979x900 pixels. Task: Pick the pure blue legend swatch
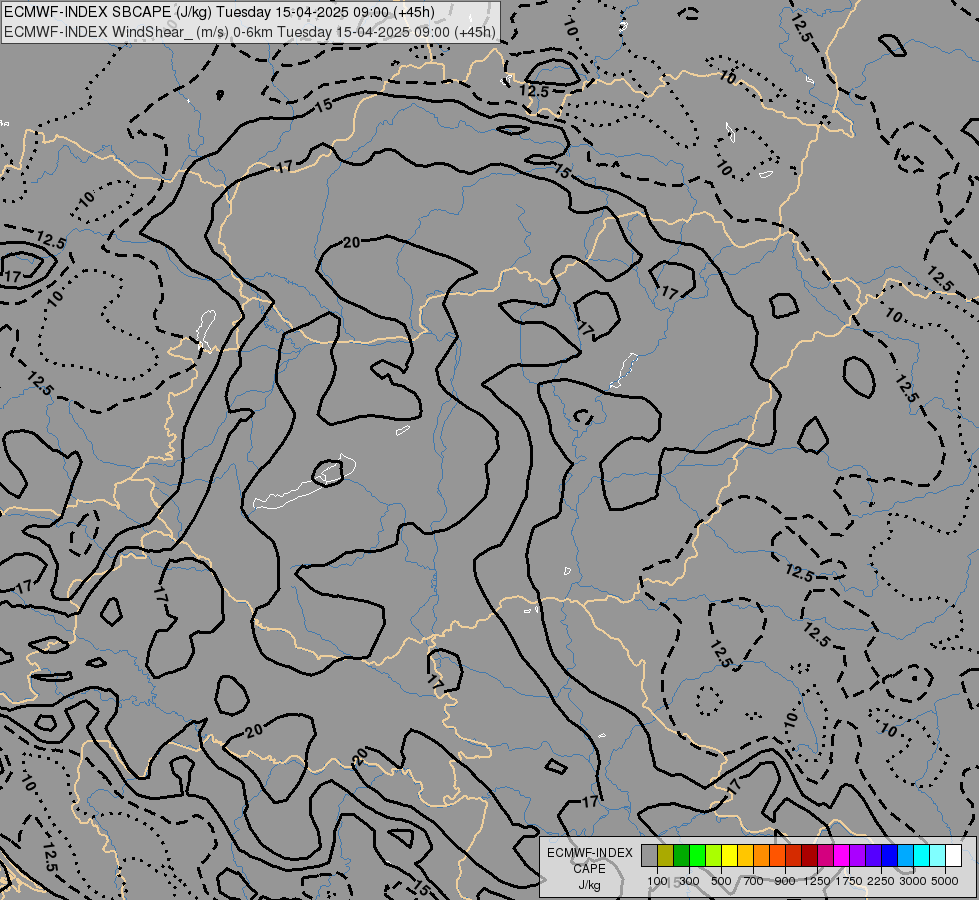890,856
